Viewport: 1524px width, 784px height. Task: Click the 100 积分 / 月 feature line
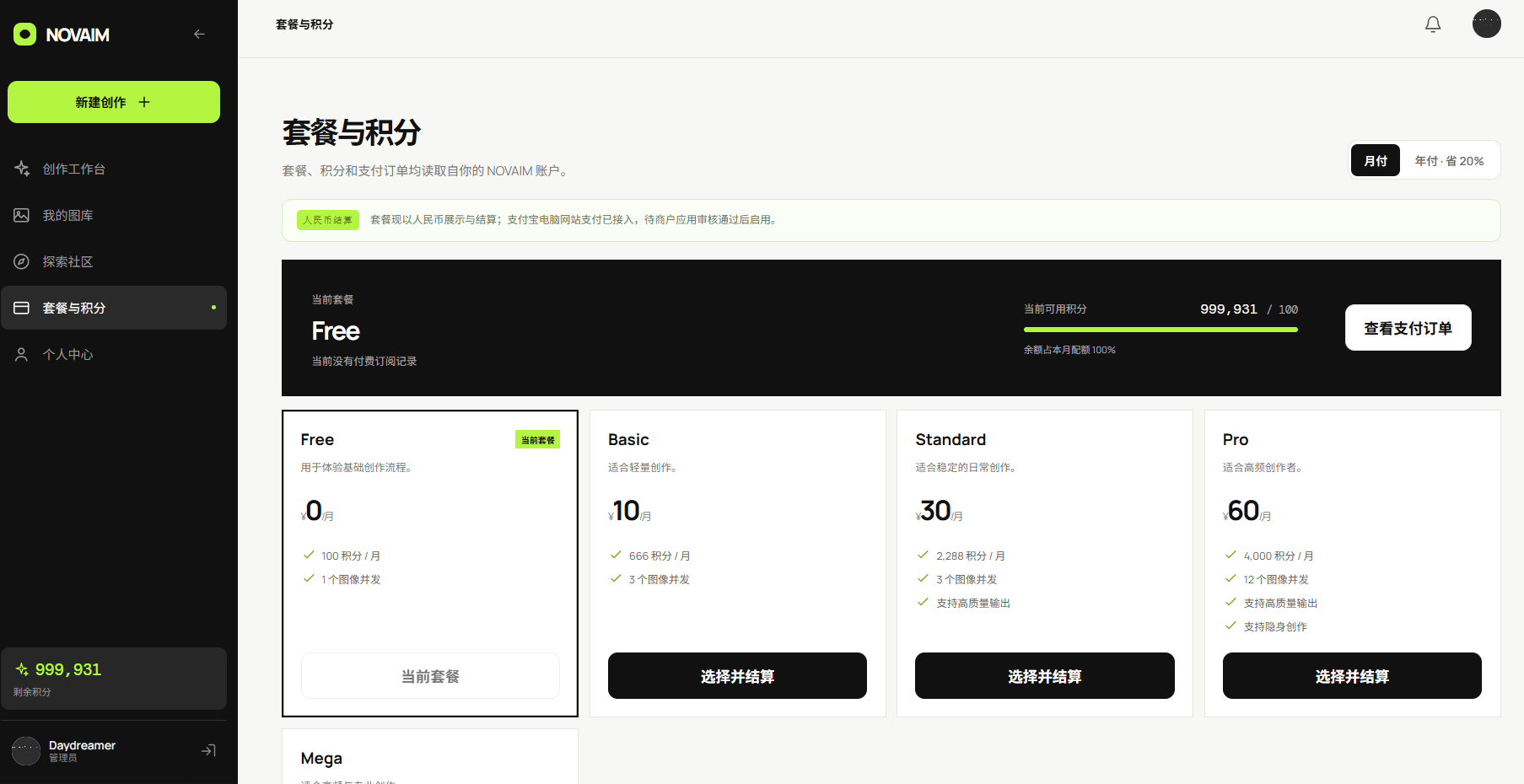(x=351, y=556)
